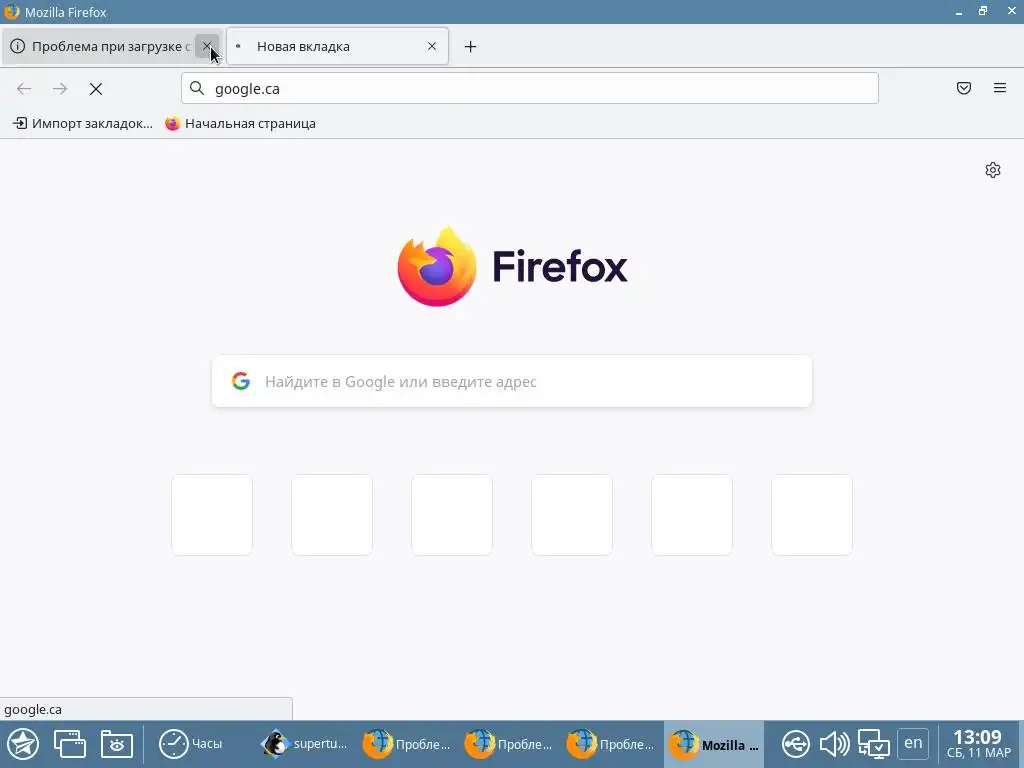
Task: Open 'Начальная страница' bookmark
Action: point(240,123)
